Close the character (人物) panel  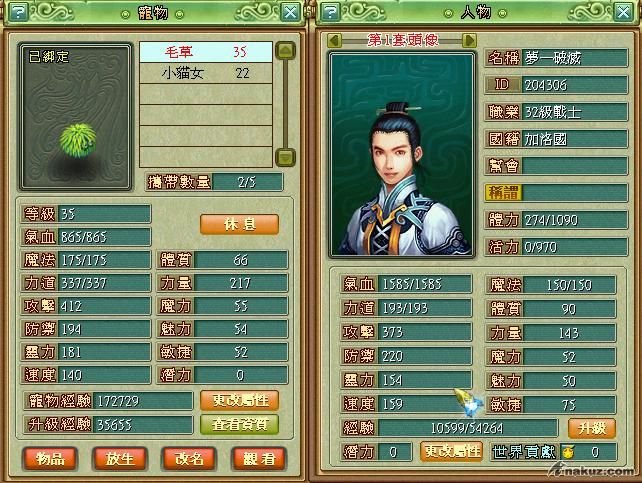623,12
